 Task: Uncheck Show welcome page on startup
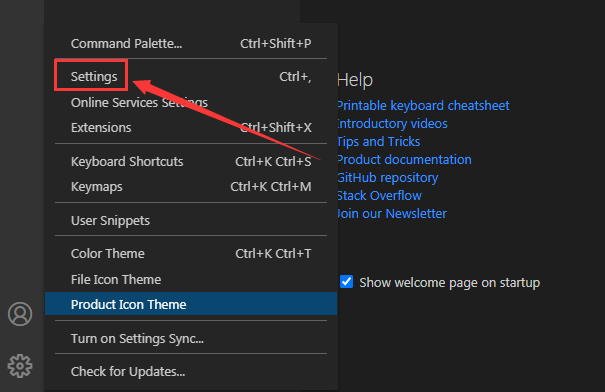click(346, 282)
